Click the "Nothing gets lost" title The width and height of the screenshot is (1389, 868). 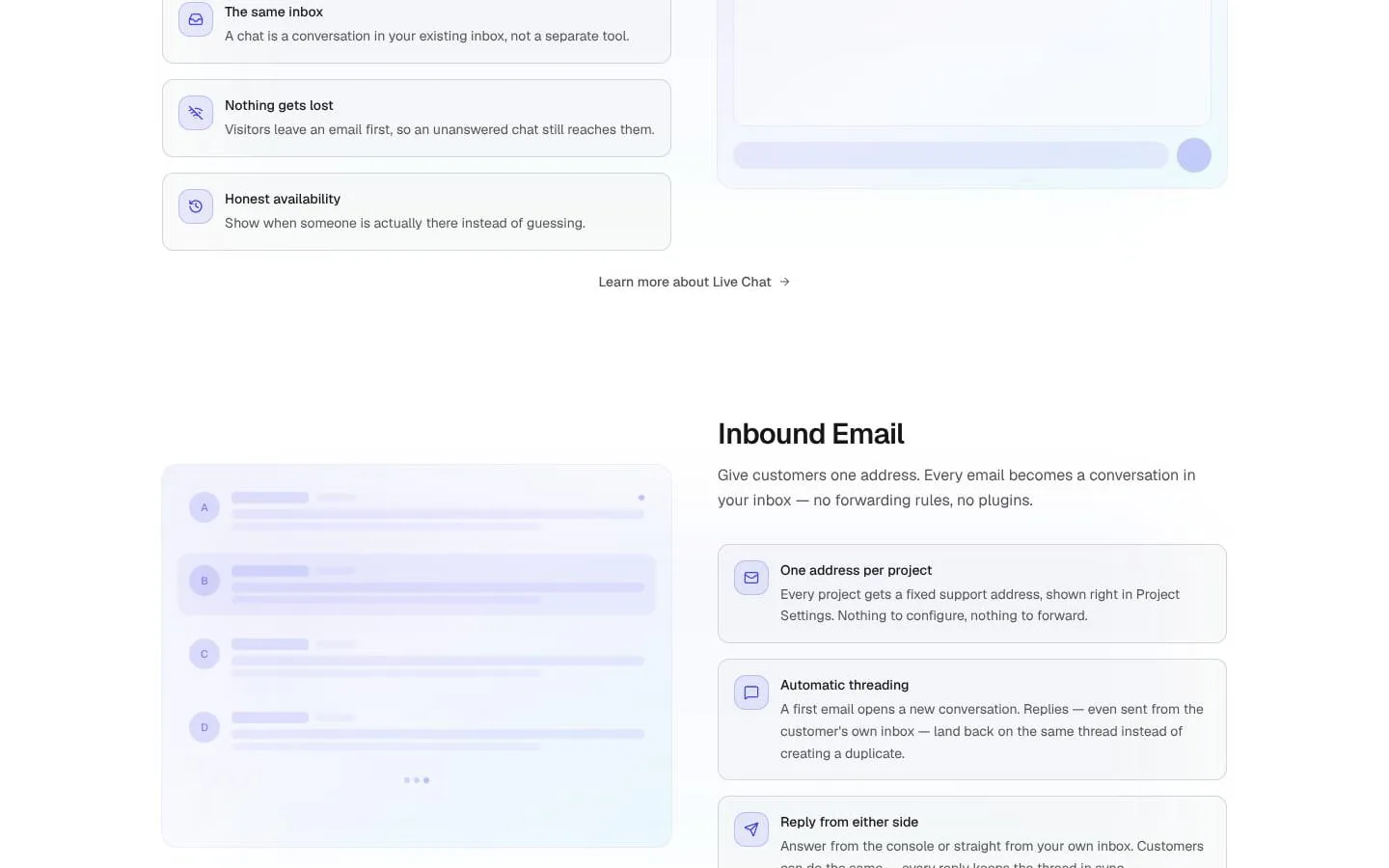(279, 105)
